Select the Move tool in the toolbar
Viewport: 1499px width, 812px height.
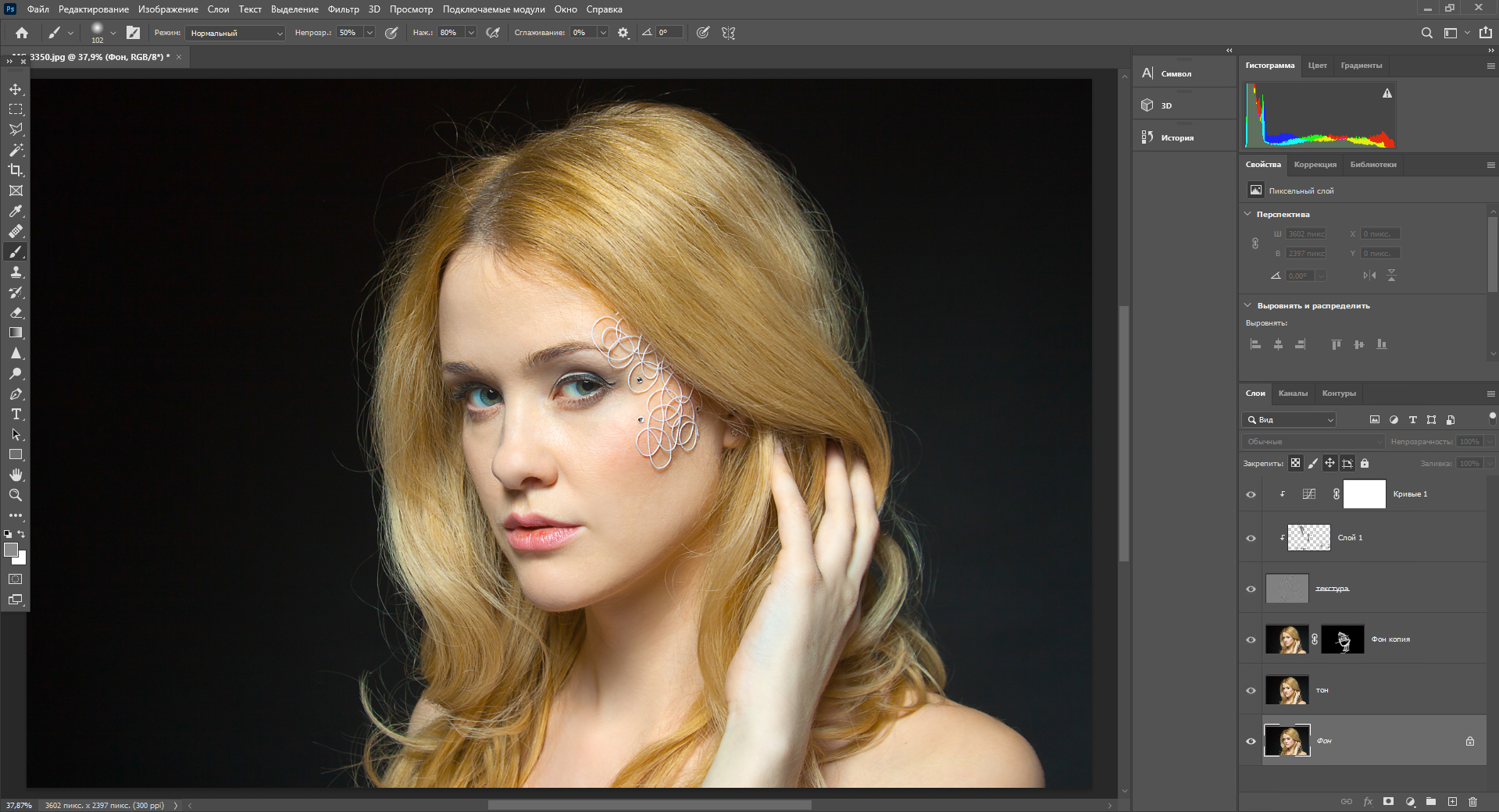click(x=15, y=89)
